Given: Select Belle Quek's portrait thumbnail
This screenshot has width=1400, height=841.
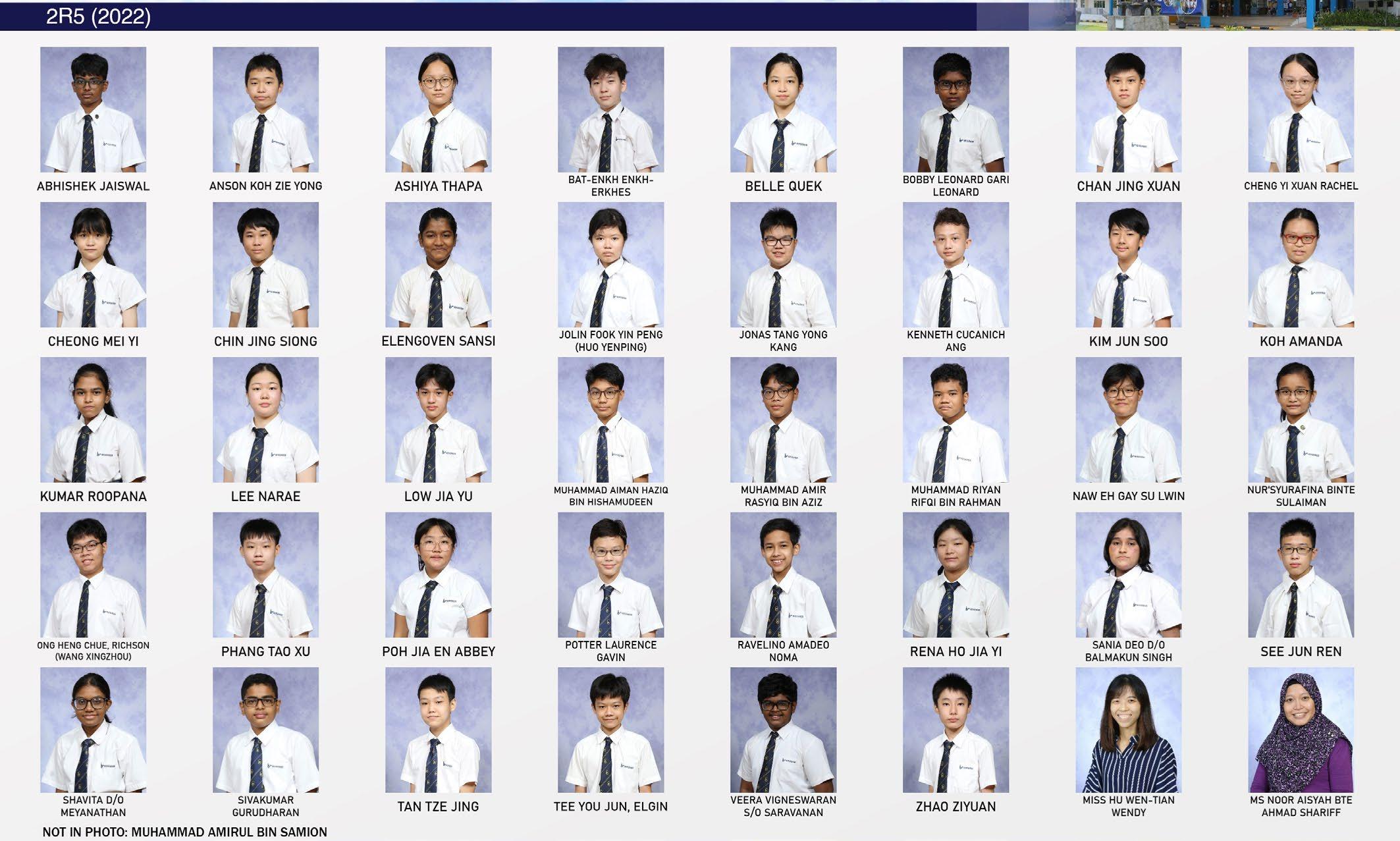Looking at the screenshot, I should 783,109.
